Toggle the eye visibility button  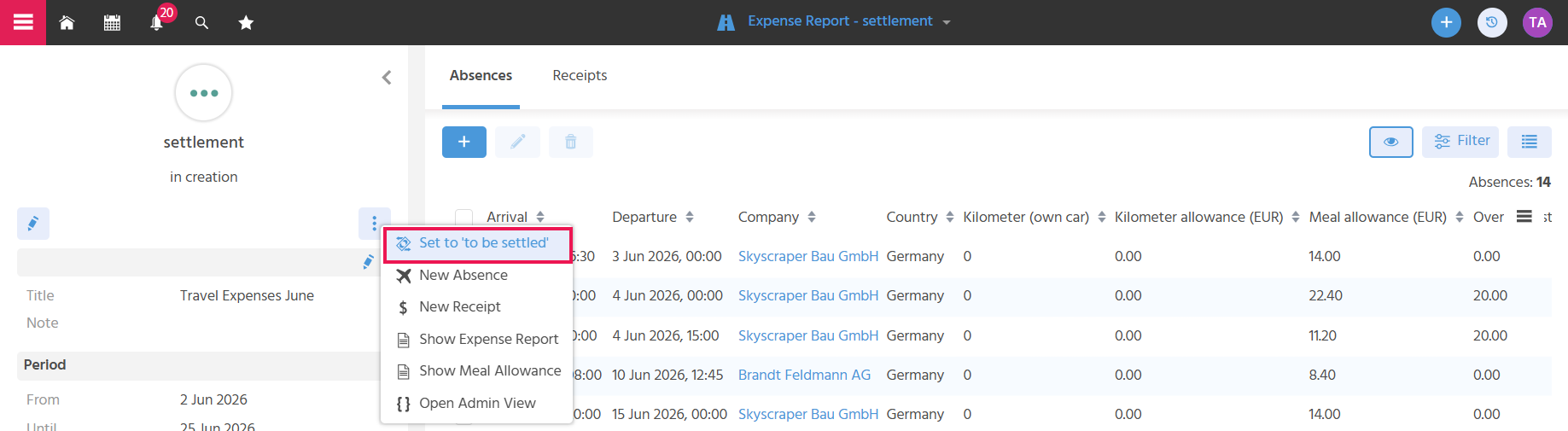pos(1391,142)
